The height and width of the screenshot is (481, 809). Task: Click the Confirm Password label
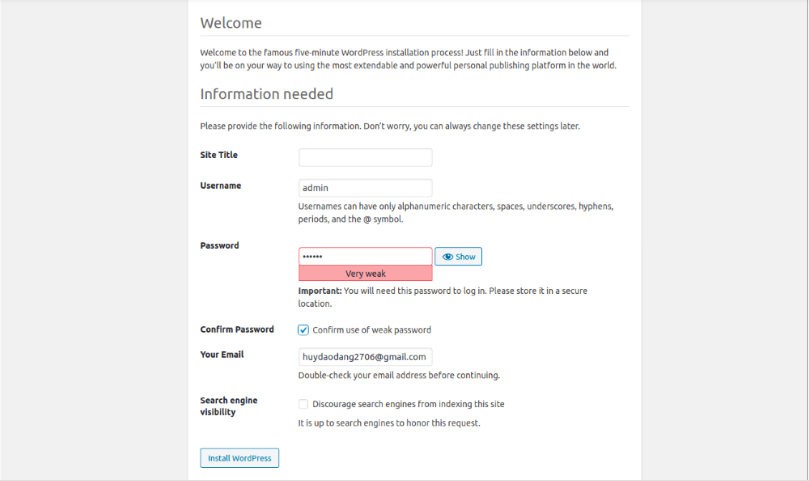237,330
